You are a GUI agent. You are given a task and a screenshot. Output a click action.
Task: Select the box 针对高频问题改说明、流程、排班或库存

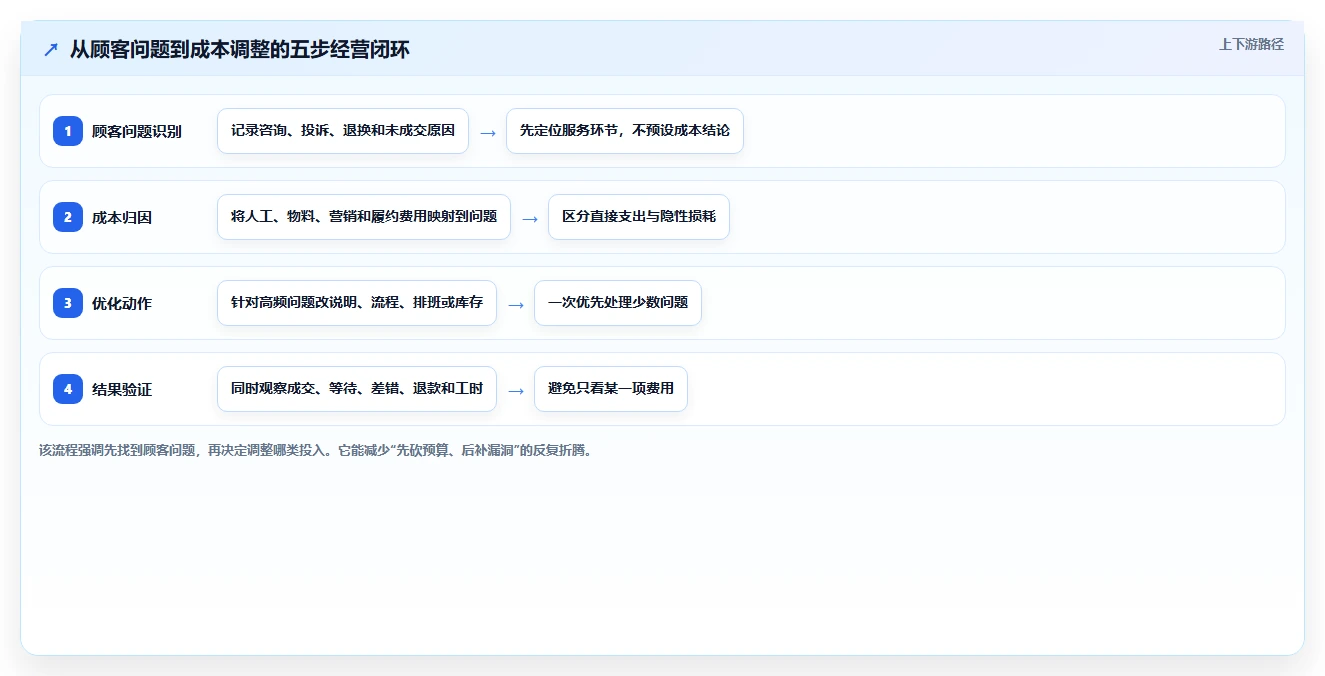click(x=357, y=303)
